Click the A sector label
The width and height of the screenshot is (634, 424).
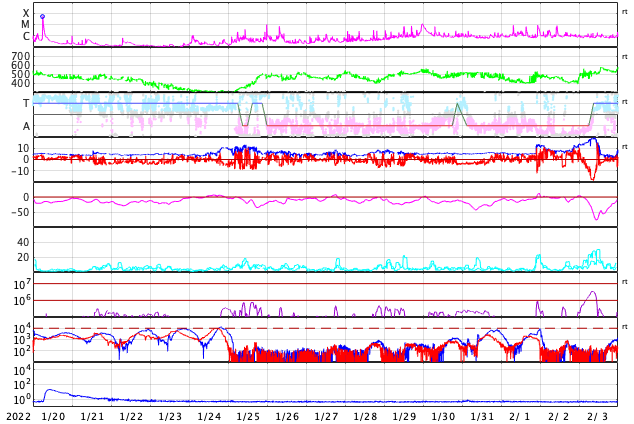pos(26,127)
